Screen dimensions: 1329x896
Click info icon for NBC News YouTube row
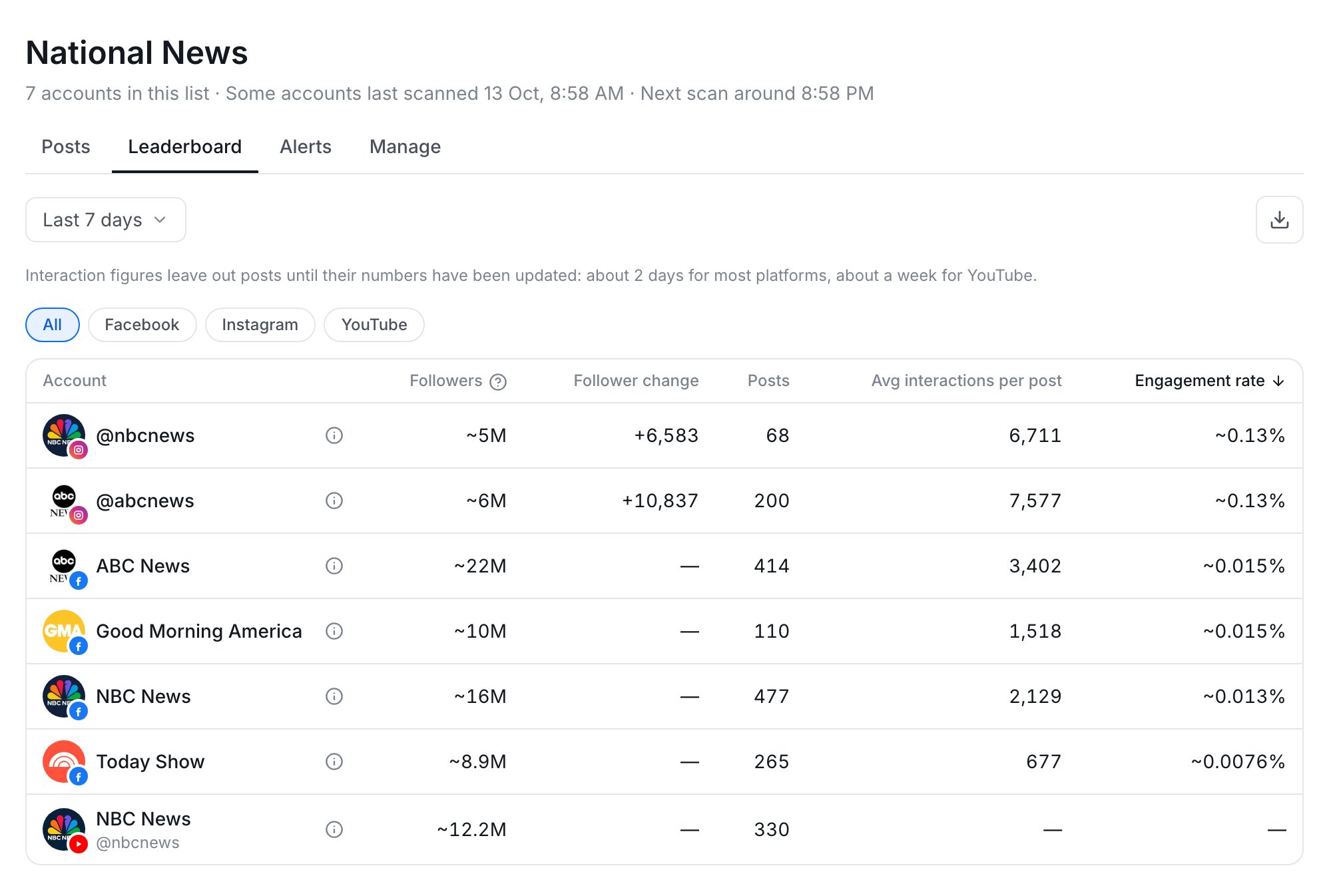(x=334, y=829)
